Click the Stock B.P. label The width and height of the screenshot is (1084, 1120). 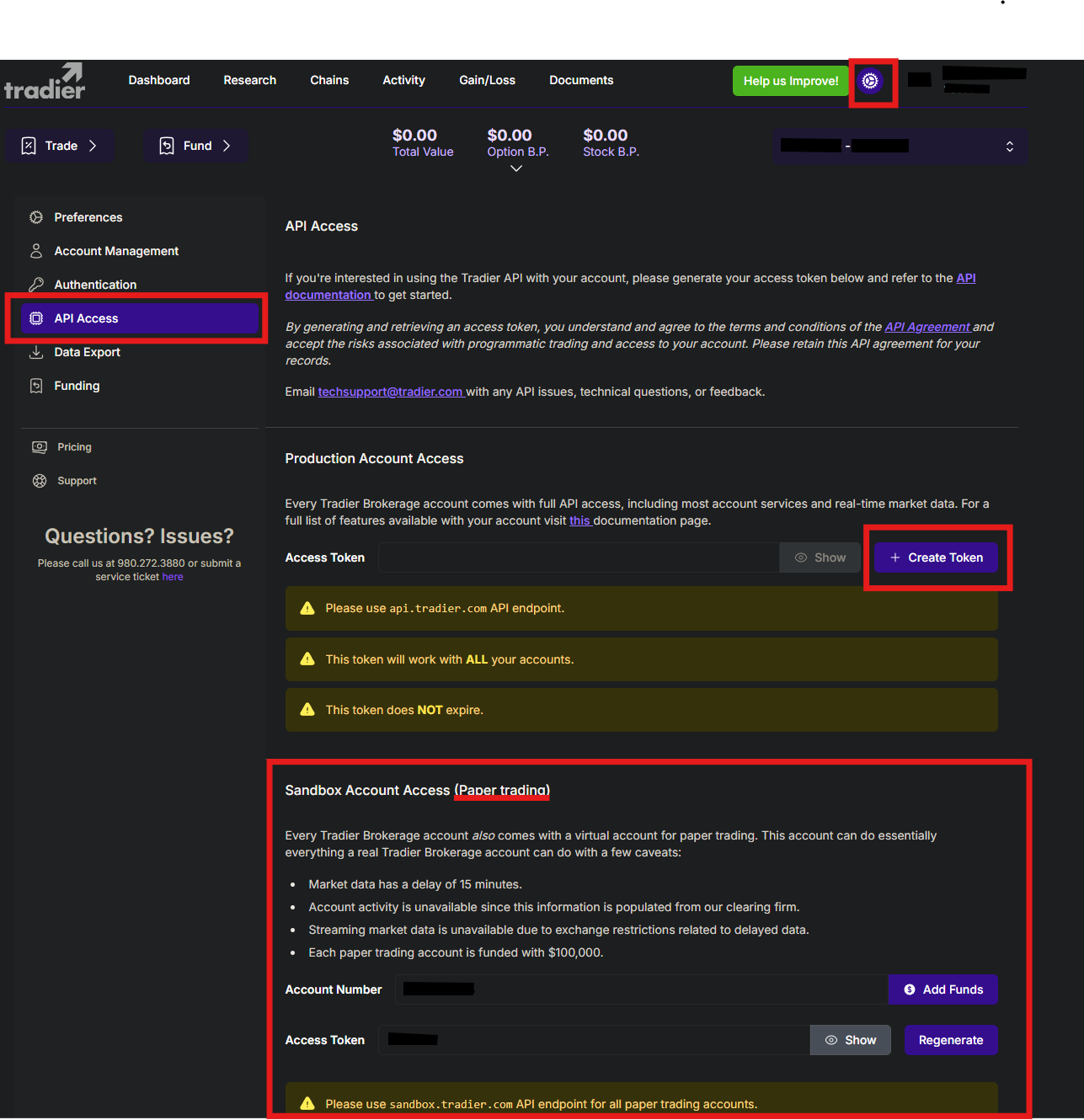(x=611, y=152)
